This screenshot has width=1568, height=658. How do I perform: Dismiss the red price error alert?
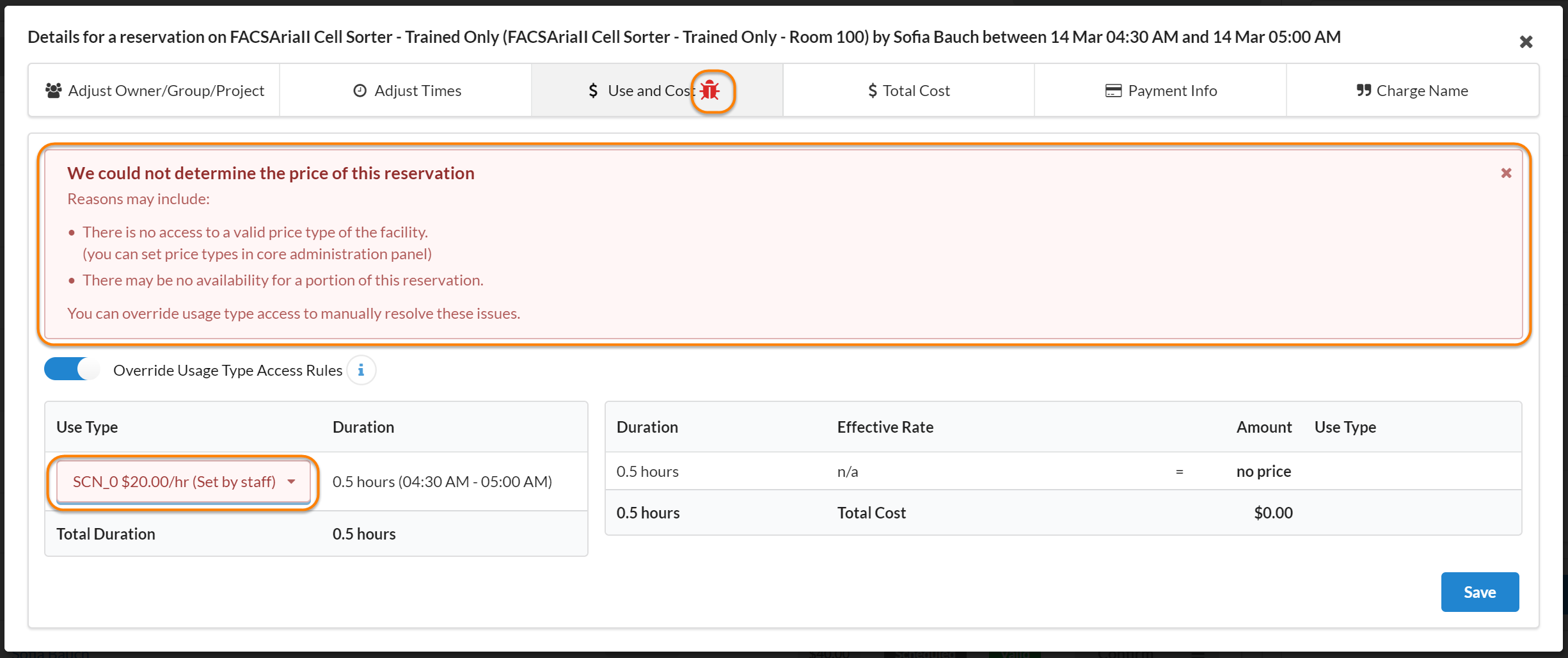[1506, 173]
